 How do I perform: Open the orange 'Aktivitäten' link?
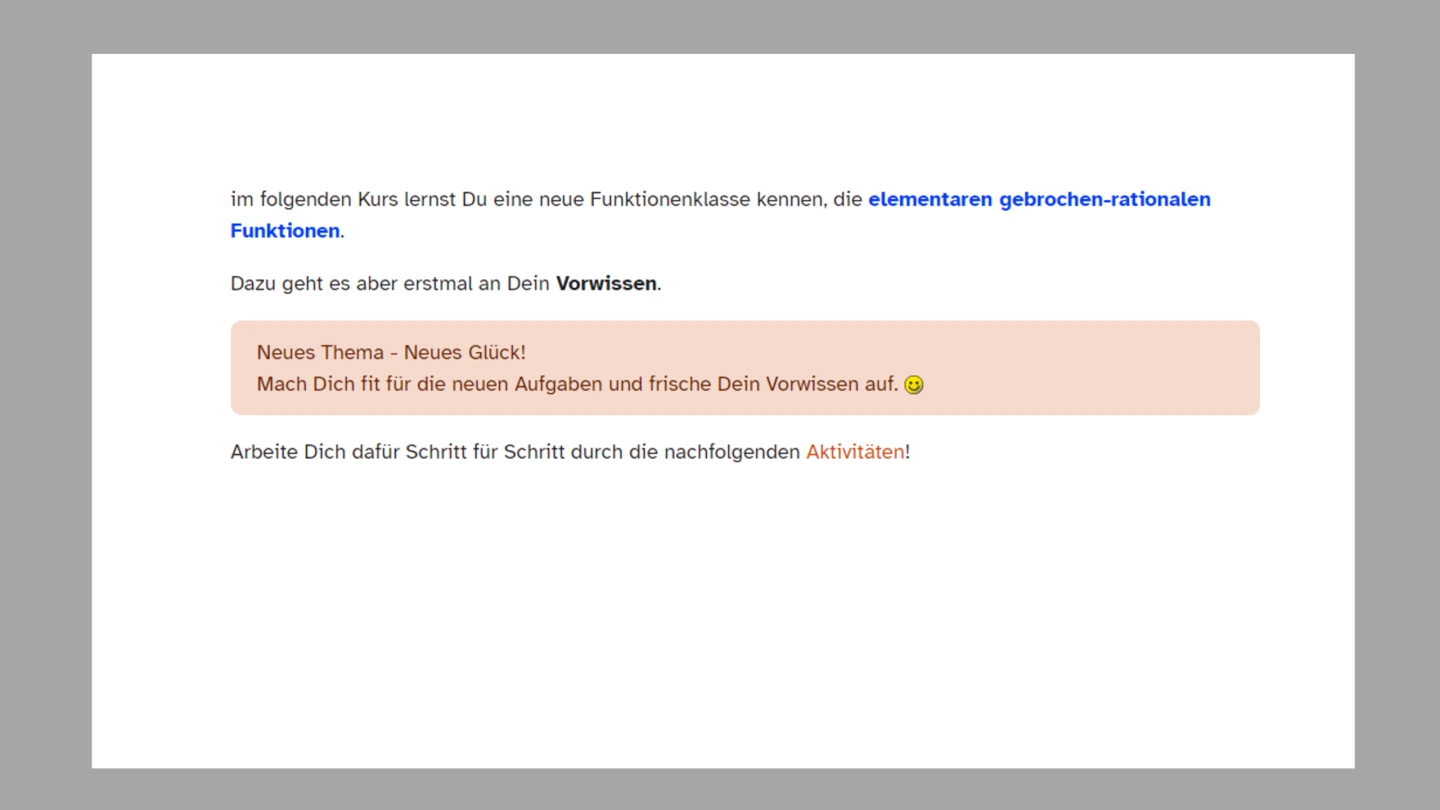pos(855,452)
